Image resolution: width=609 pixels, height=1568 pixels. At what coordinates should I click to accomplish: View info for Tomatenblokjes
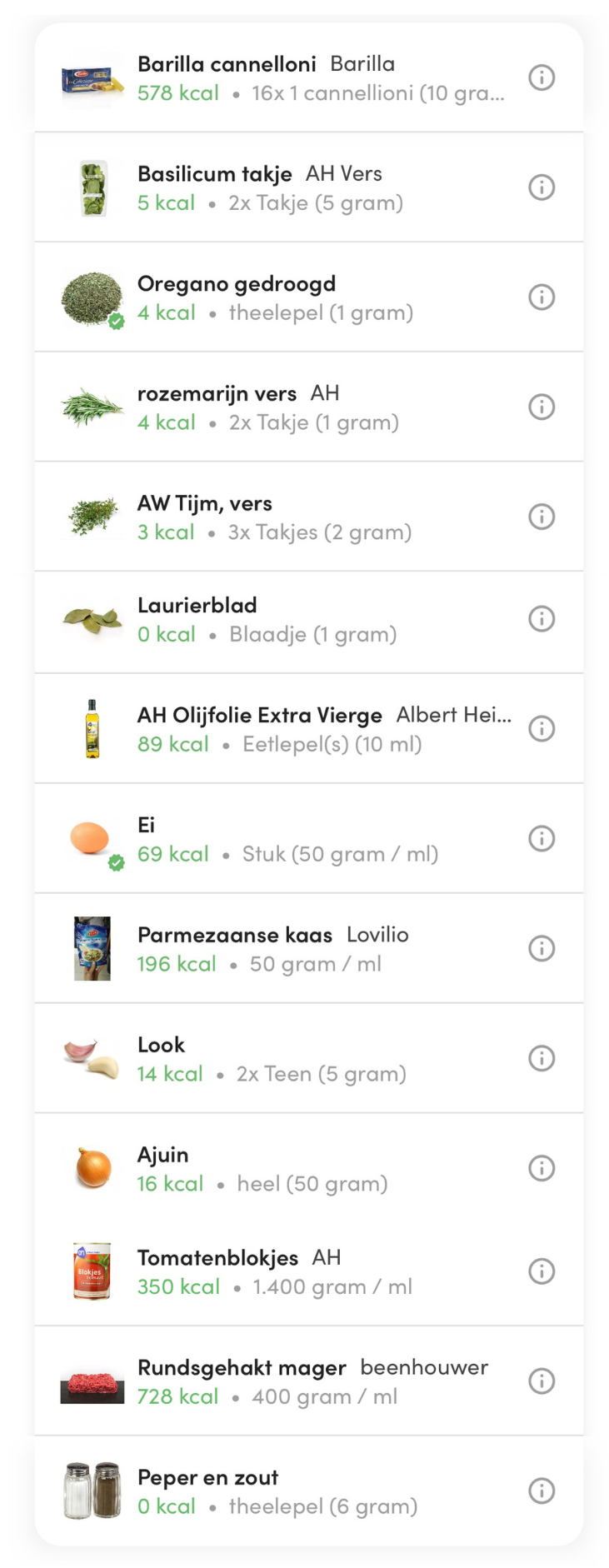542,1271
